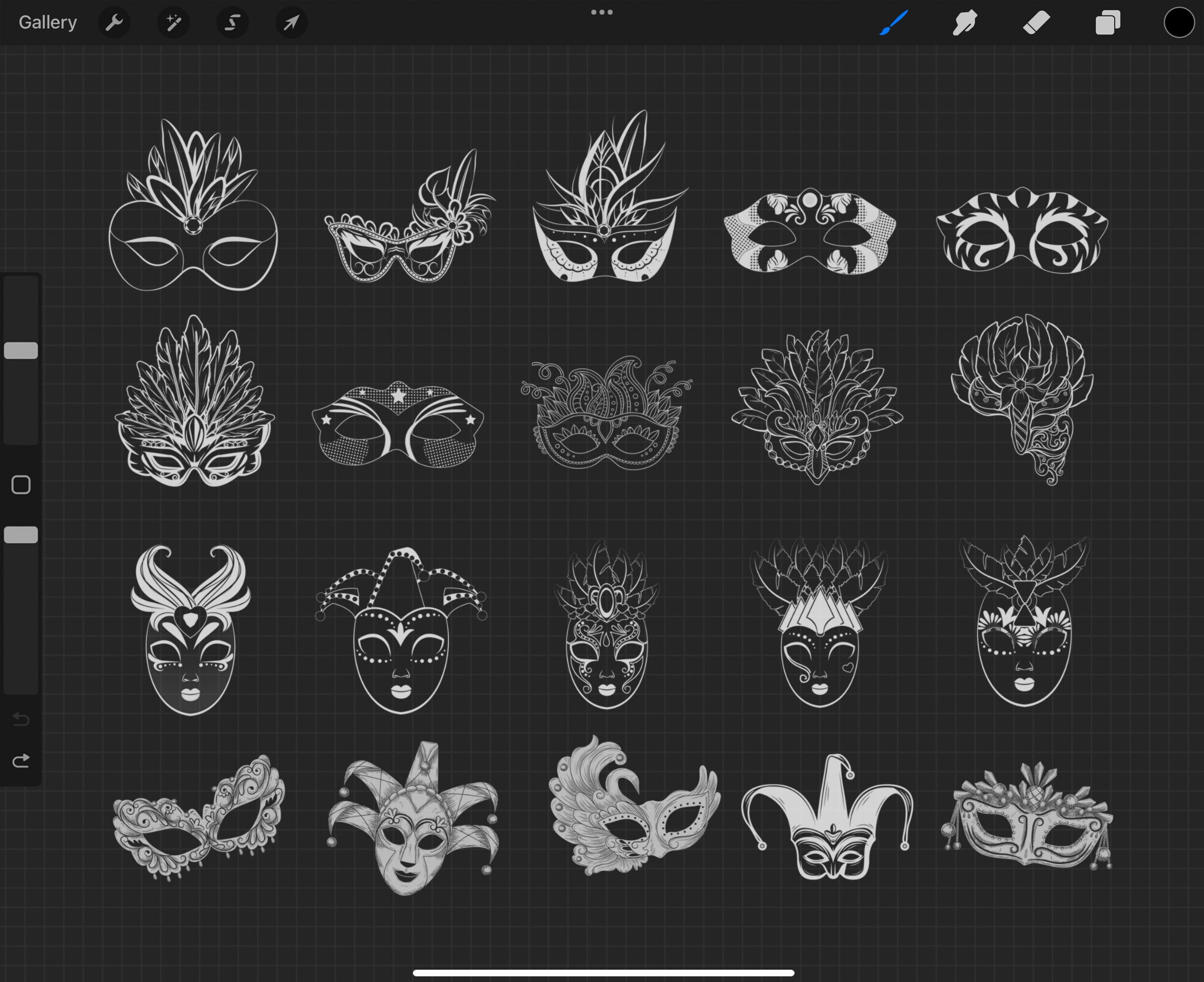Return to the Gallery
The width and height of the screenshot is (1204, 982).
tap(47, 22)
